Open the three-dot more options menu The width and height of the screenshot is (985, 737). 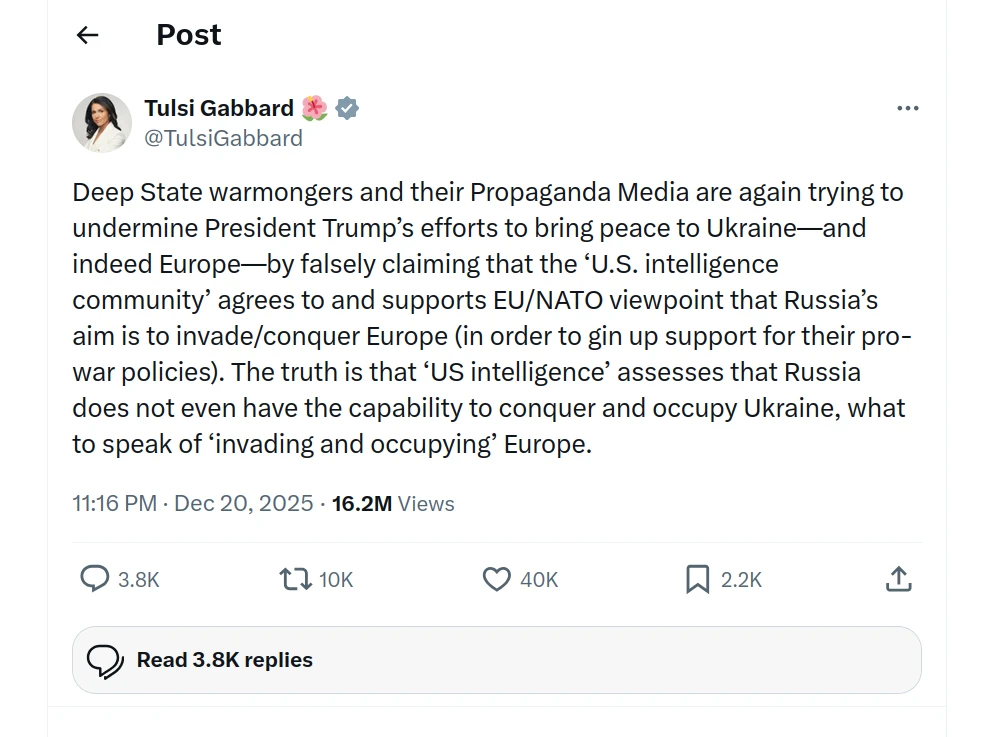(907, 109)
